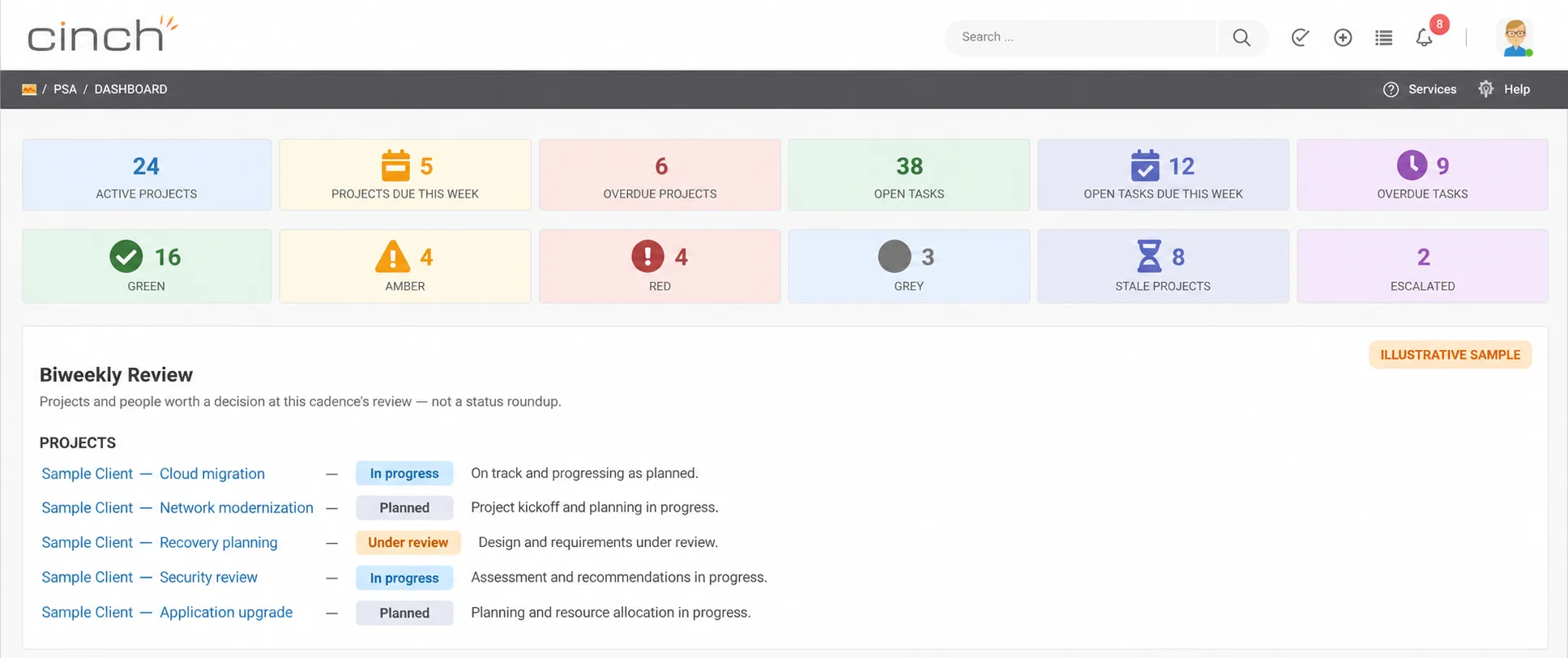
Task: Click the amber warning triangle icon
Action: click(x=392, y=256)
